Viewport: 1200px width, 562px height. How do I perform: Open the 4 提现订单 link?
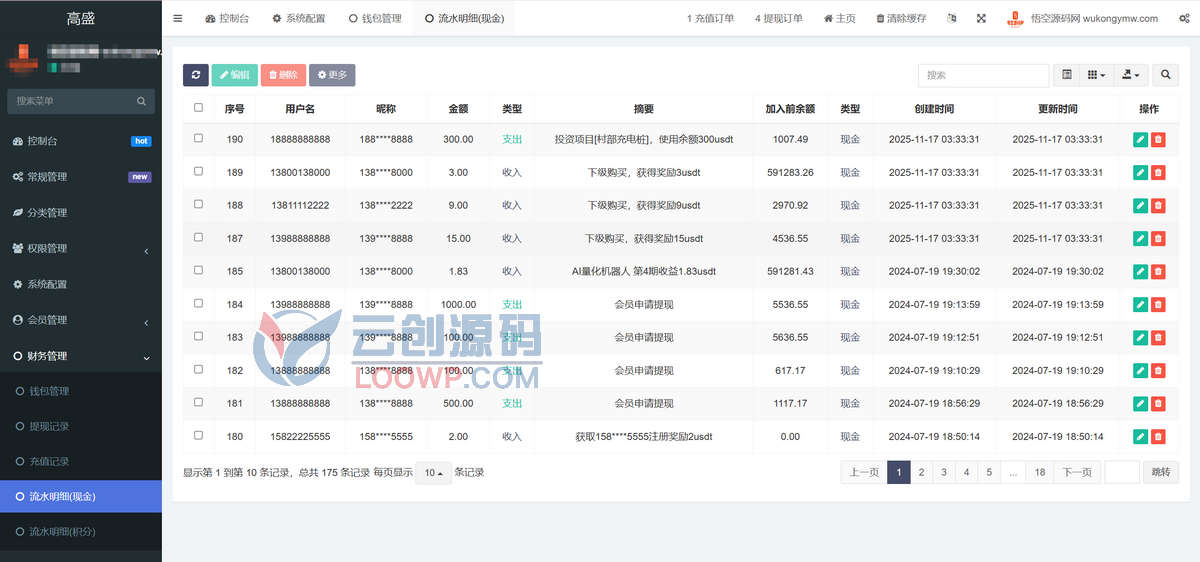tap(779, 18)
